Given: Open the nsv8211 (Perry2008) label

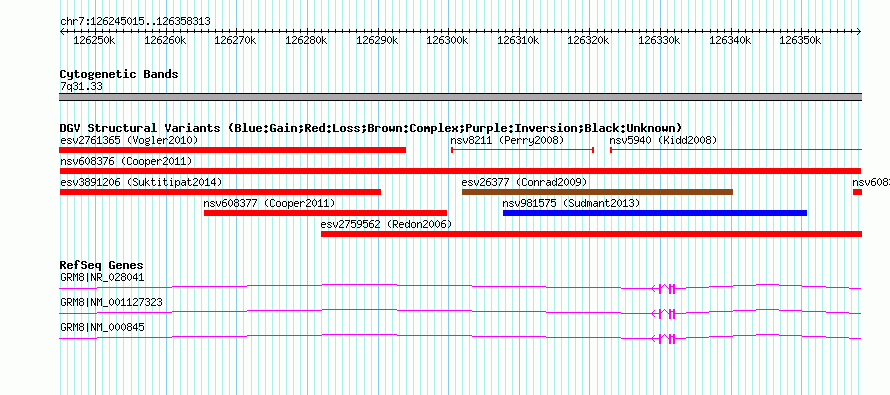Looking at the screenshot, I should coord(507,140).
